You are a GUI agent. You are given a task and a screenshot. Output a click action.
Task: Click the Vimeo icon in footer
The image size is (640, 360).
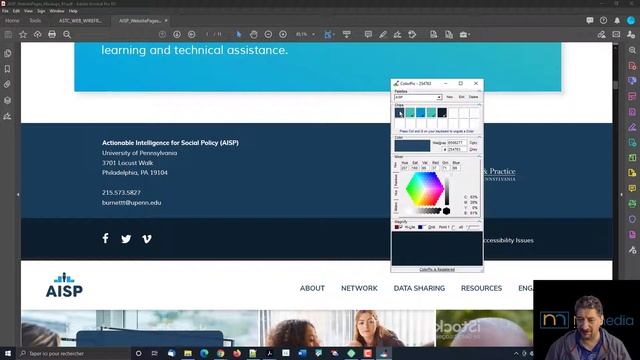147,239
